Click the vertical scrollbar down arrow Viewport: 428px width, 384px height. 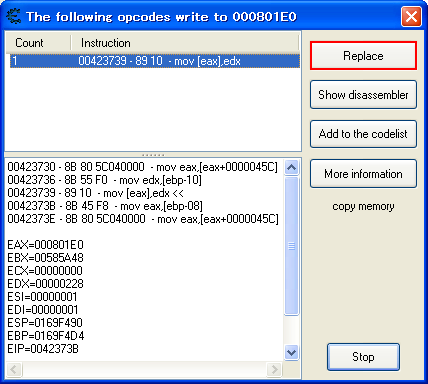coord(292,352)
